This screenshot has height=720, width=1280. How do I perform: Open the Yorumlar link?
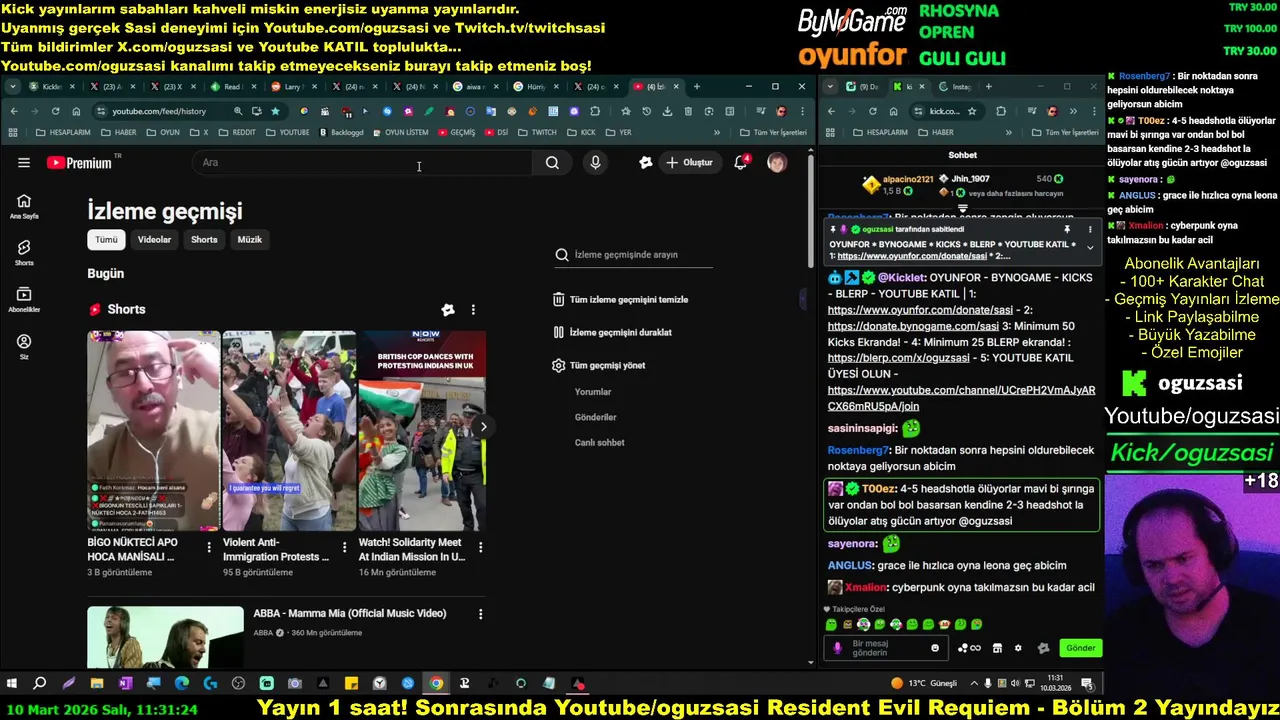593,392
